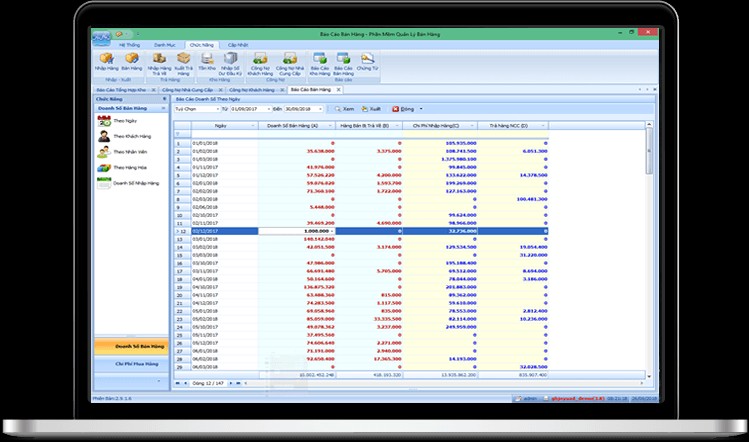This screenshot has height=442, width=749.
Task: Open Nhập Số Dư Đầu Kỳ icon
Action: click(230, 58)
